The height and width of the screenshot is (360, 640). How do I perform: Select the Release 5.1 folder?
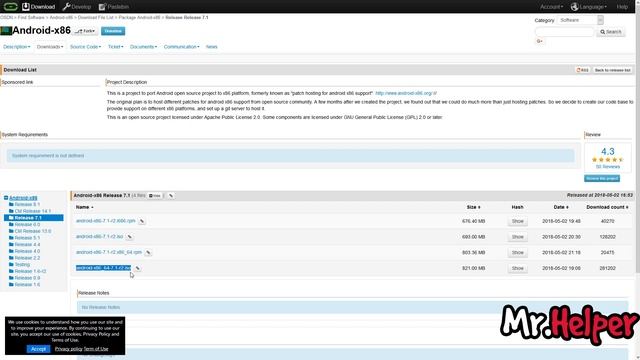pyautogui.click(x=27, y=238)
